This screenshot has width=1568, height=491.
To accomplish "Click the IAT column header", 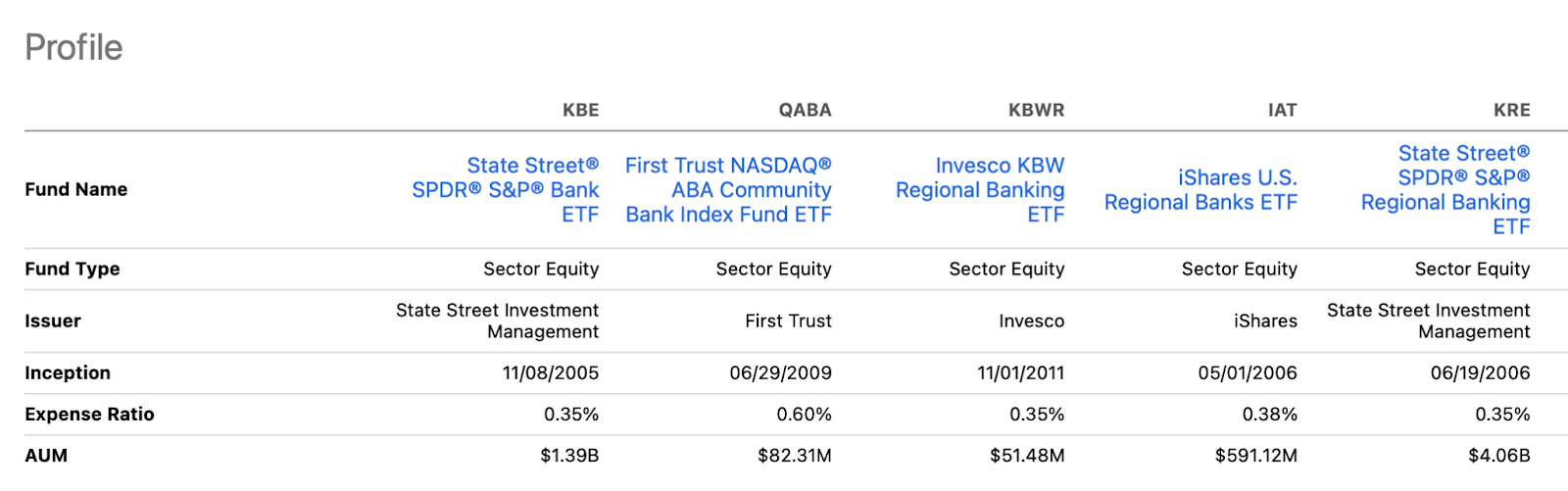I will click(1282, 111).
